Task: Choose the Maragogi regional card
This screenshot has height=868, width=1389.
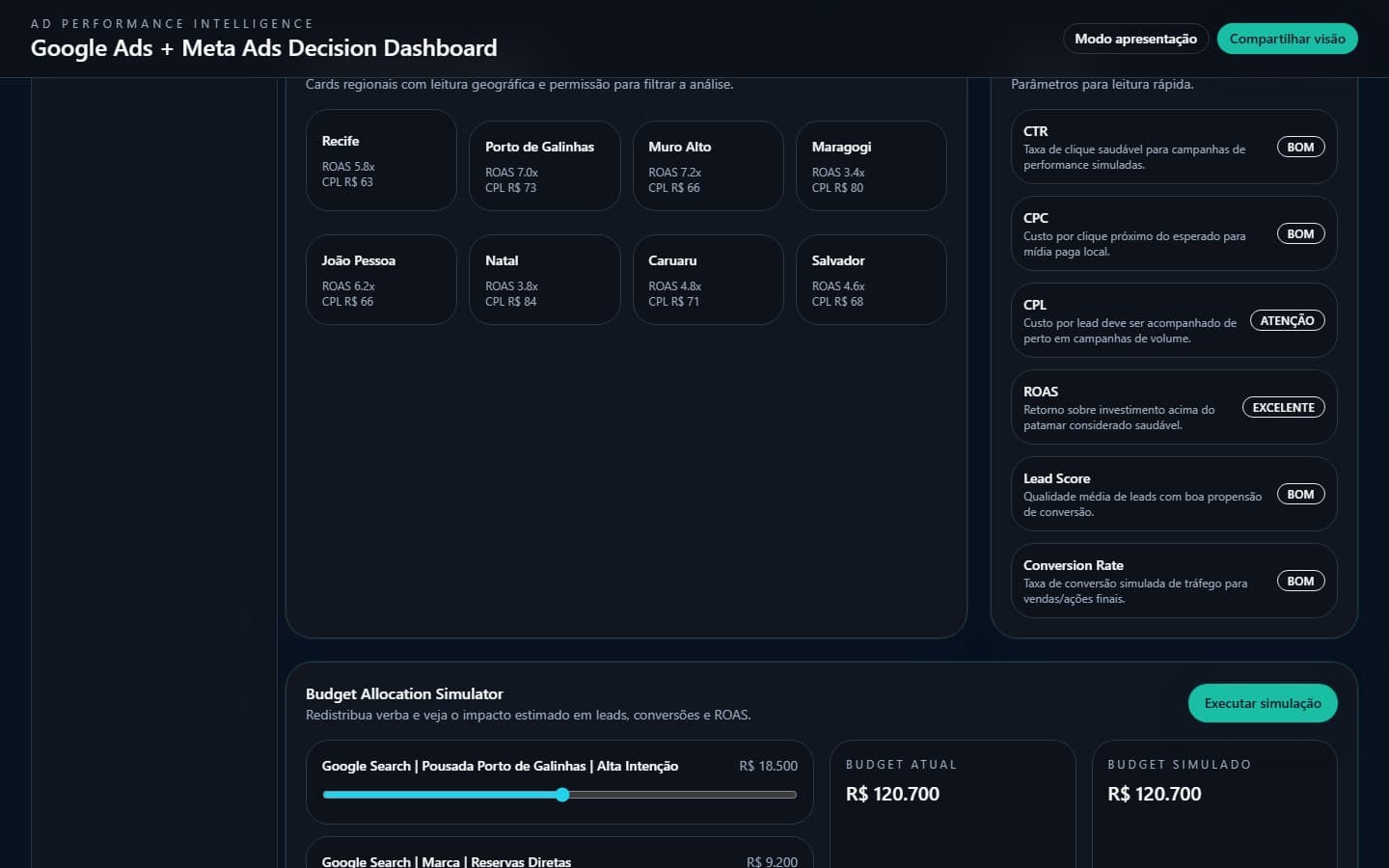Action: (x=871, y=166)
